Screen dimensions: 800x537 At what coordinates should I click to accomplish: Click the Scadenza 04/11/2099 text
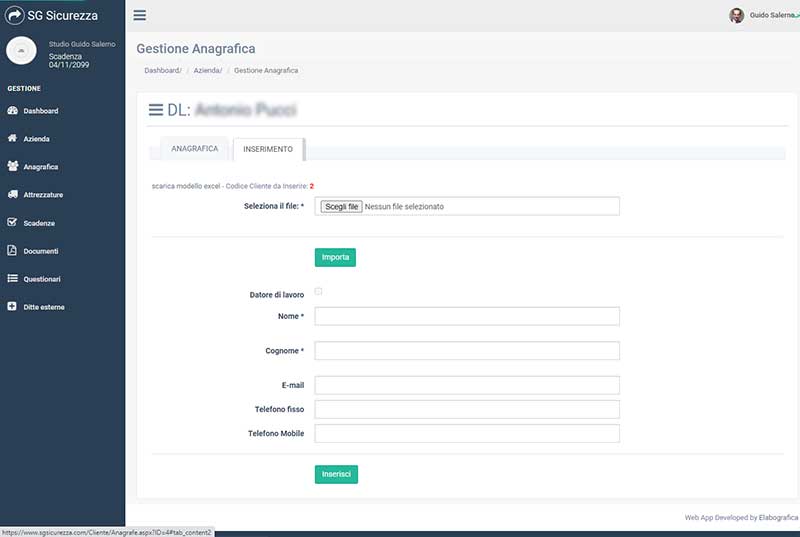tap(69, 61)
